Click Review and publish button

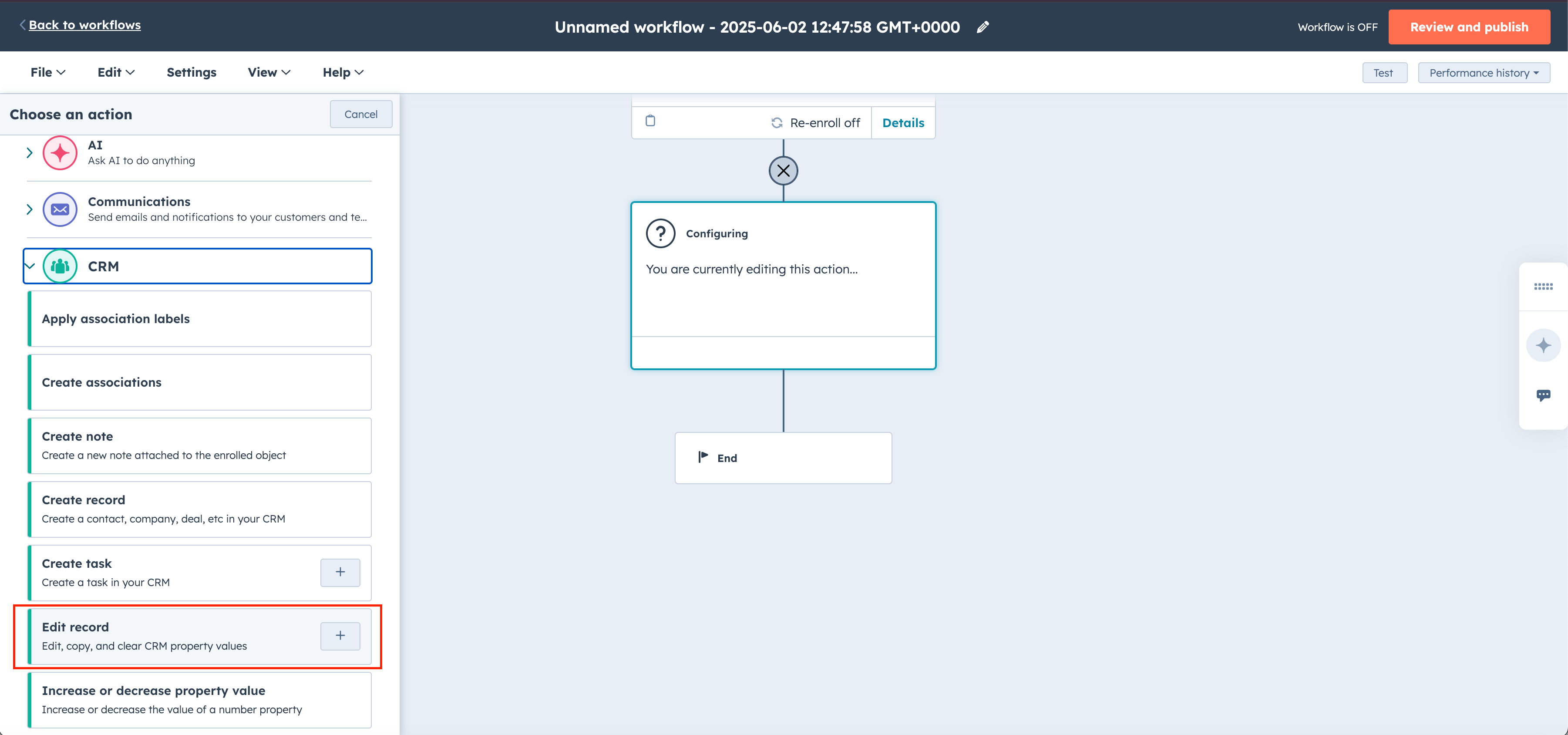coord(1469,27)
